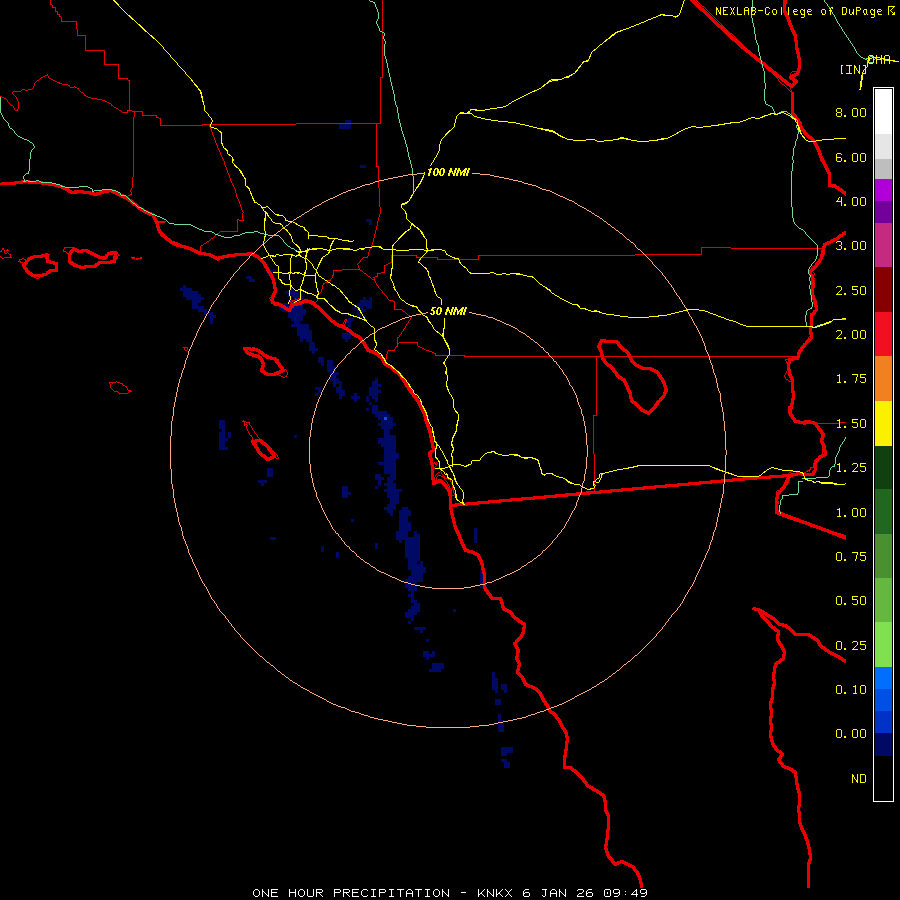Viewport: 900px width, 900px height.
Task: Click the [IN] units label
Action: [854, 69]
